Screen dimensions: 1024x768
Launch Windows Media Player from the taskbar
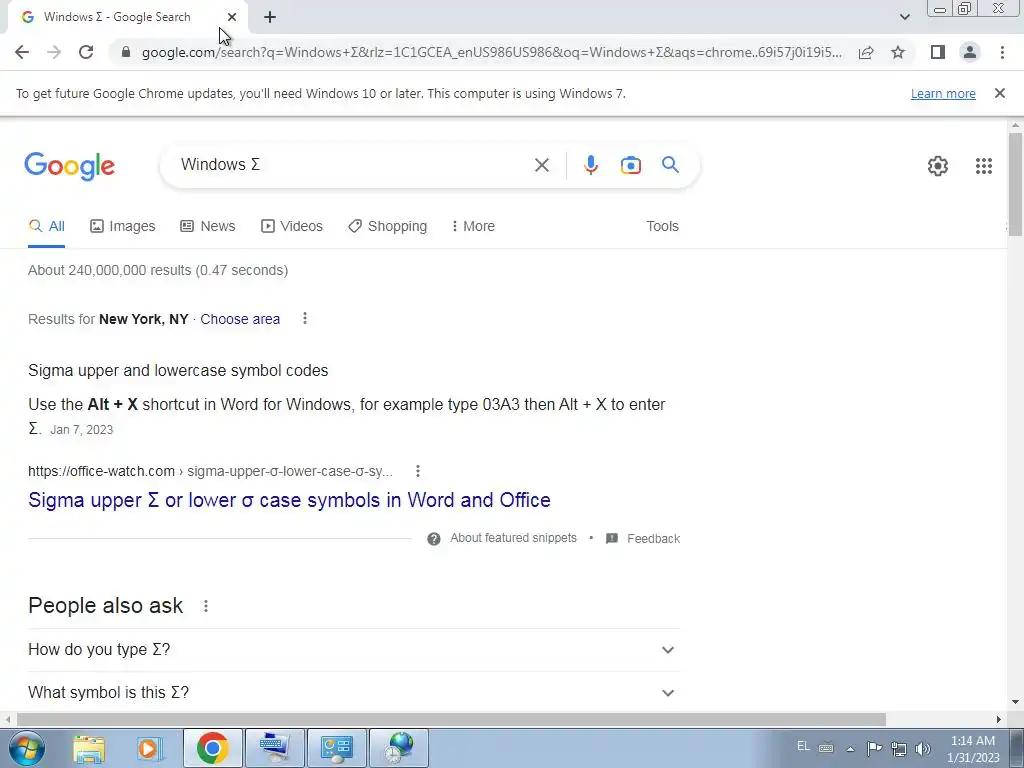(x=150, y=748)
